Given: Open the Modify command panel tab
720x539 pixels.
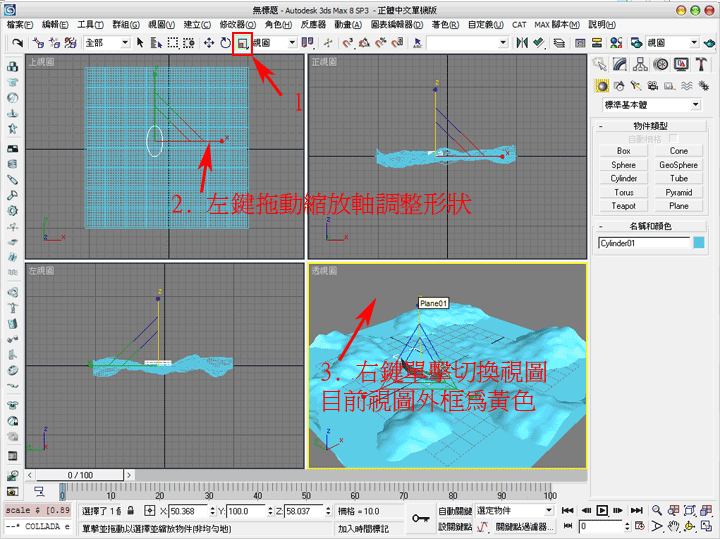Looking at the screenshot, I should pyautogui.click(x=620, y=64).
